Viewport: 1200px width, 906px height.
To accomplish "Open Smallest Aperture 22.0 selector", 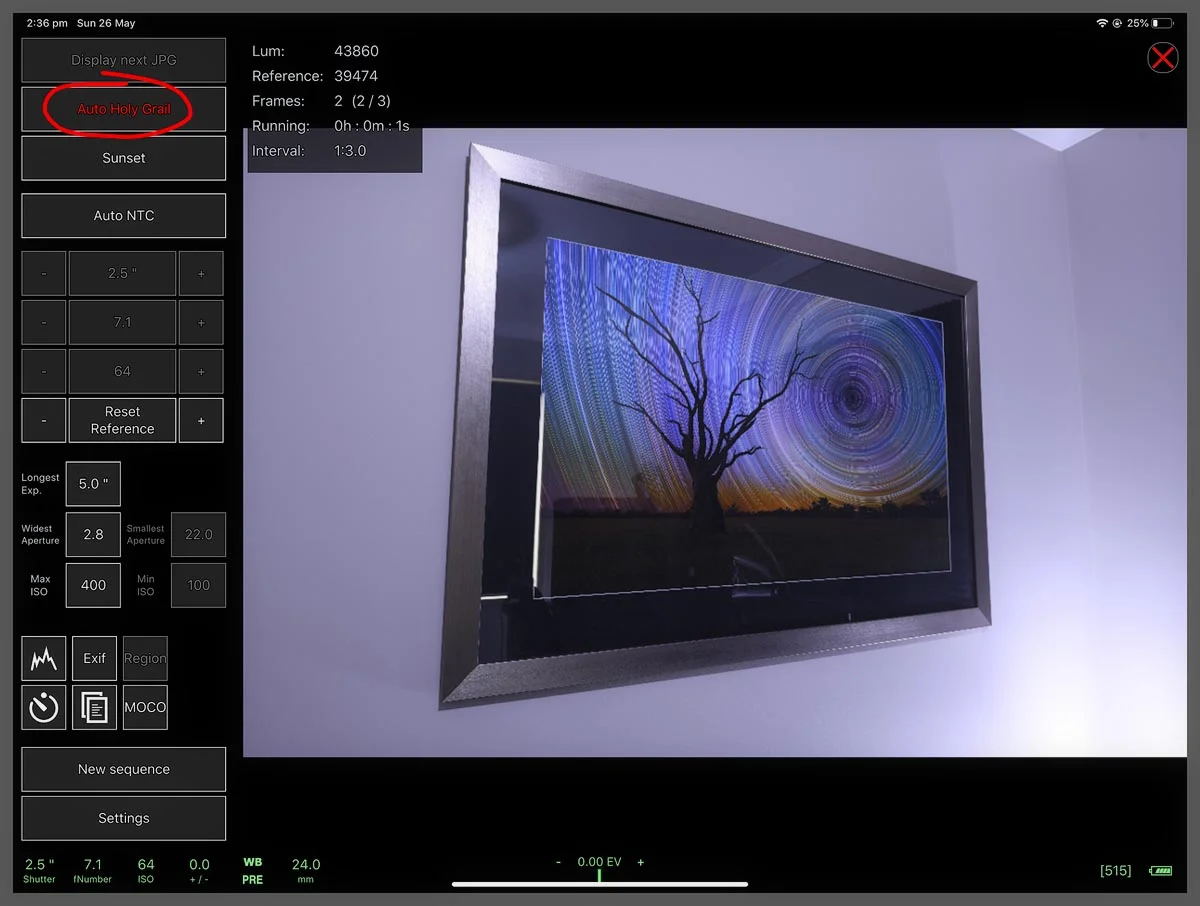I will (x=199, y=534).
